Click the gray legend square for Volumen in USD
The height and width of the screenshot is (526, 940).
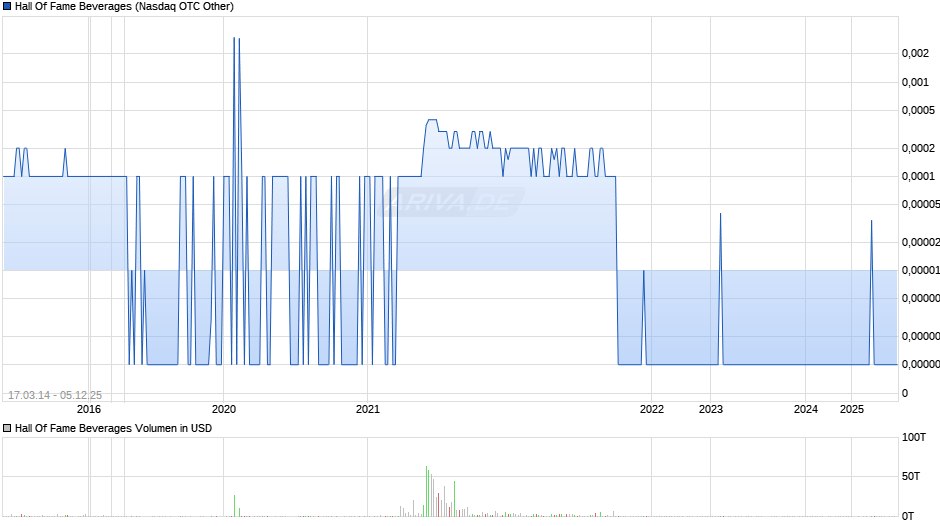(x=7, y=428)
